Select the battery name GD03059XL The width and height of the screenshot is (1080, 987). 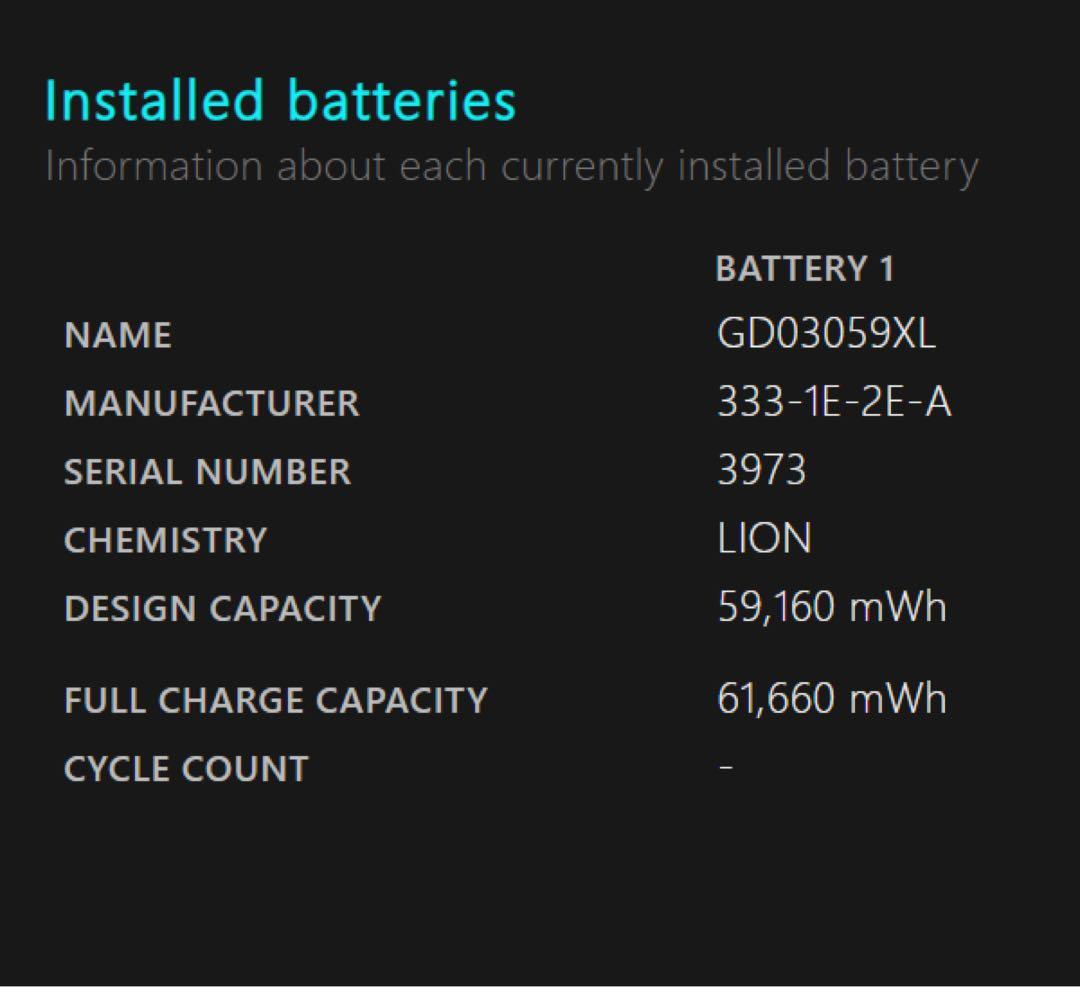coord(826,334)
